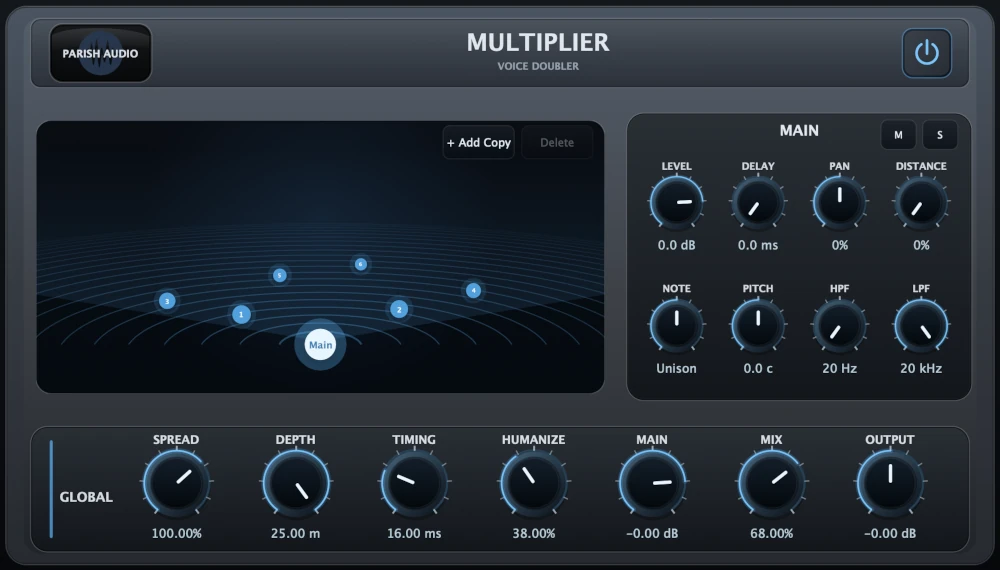Solo the Main voice with S button
1000x570 pixels.
tap(939, 135)
